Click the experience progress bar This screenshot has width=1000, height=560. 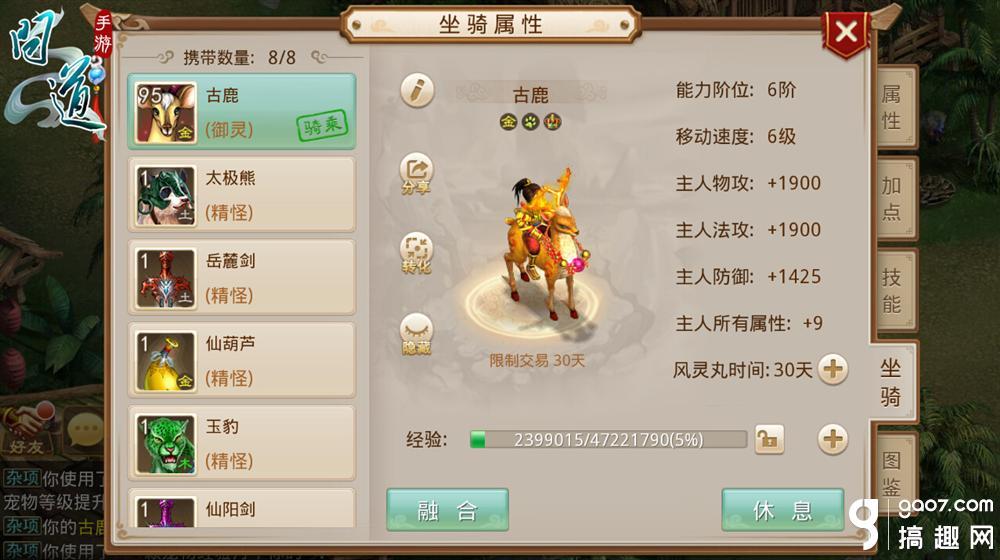(608, 439)
